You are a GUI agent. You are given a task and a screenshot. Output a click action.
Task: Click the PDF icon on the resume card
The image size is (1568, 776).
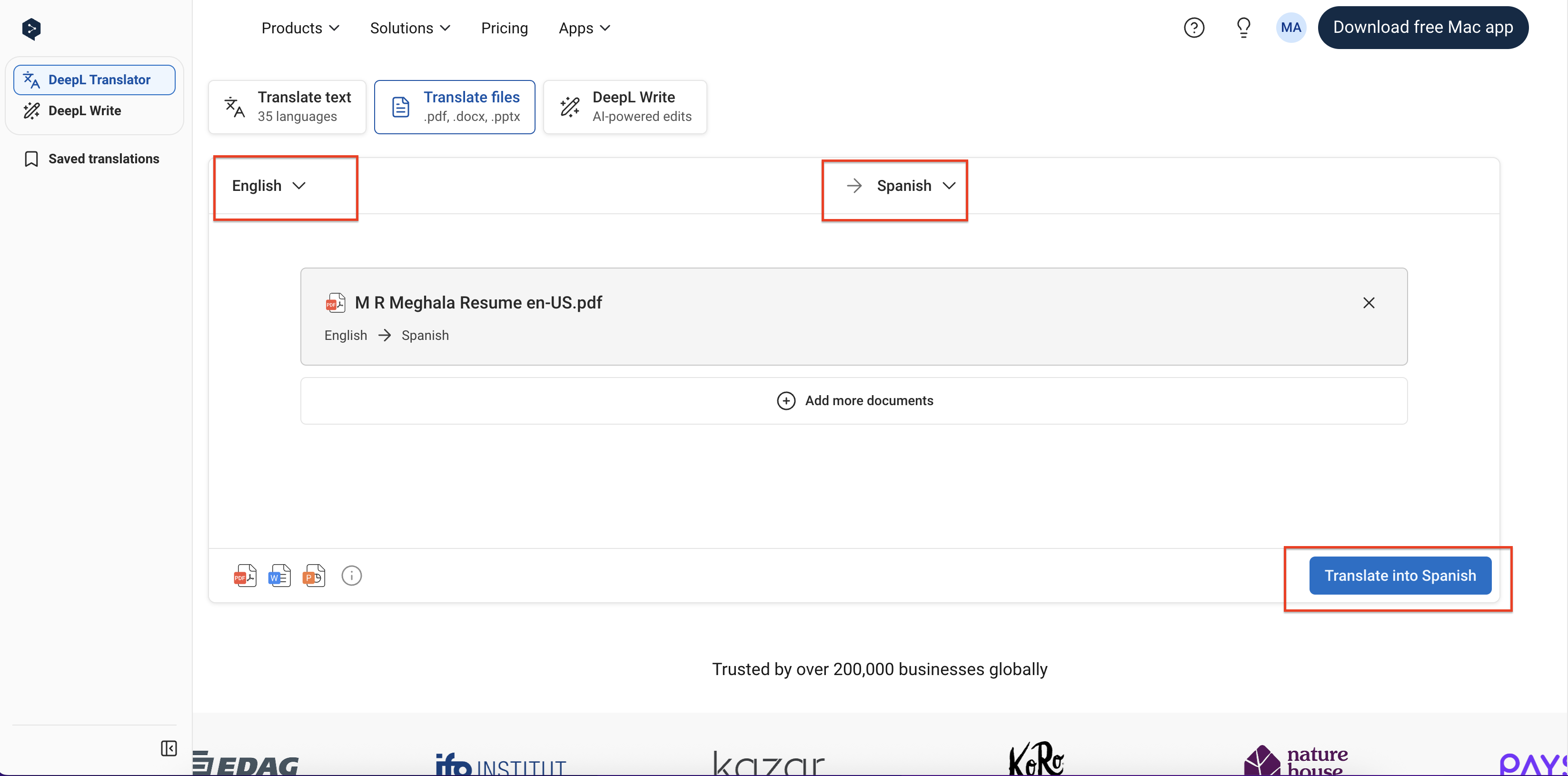[x=335, y=302]
